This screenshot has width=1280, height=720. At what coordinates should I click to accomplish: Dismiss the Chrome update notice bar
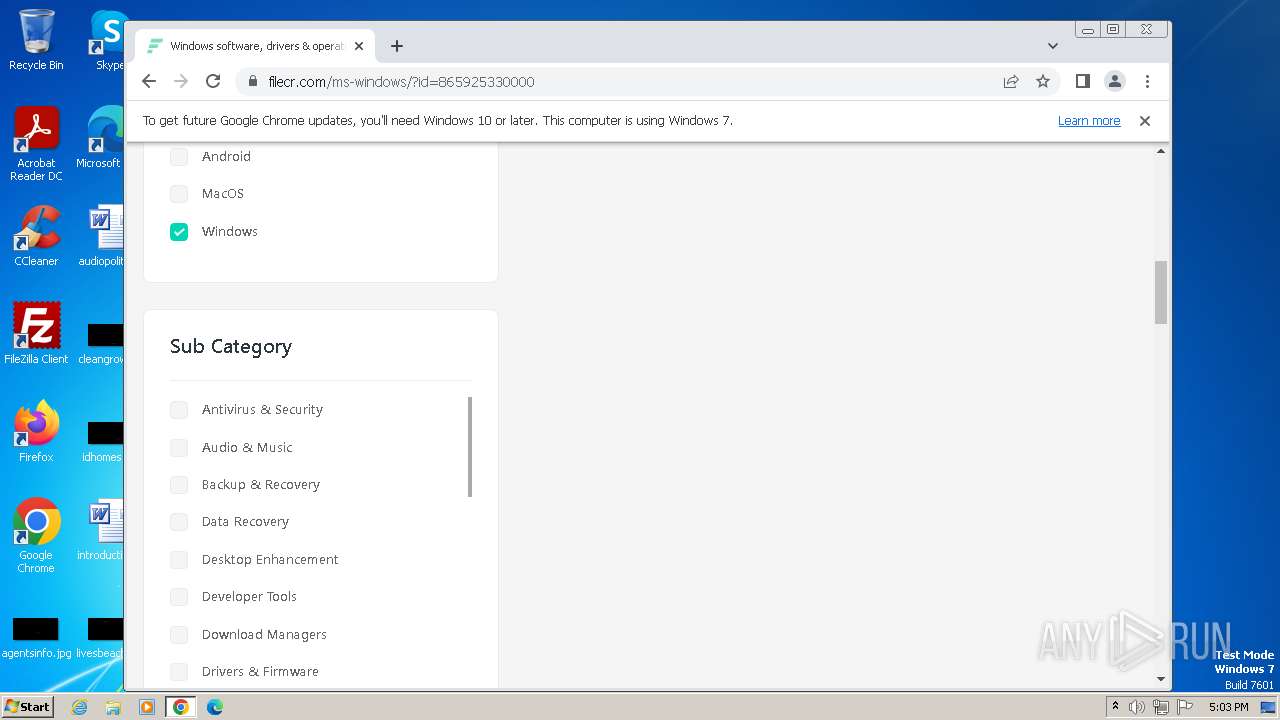pos(1145,121)
